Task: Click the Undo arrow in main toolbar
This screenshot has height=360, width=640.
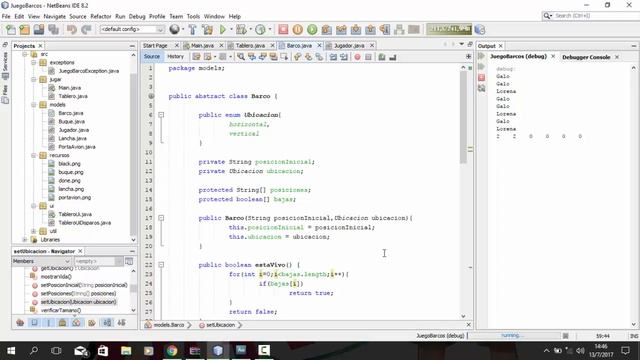Action: 72,29
